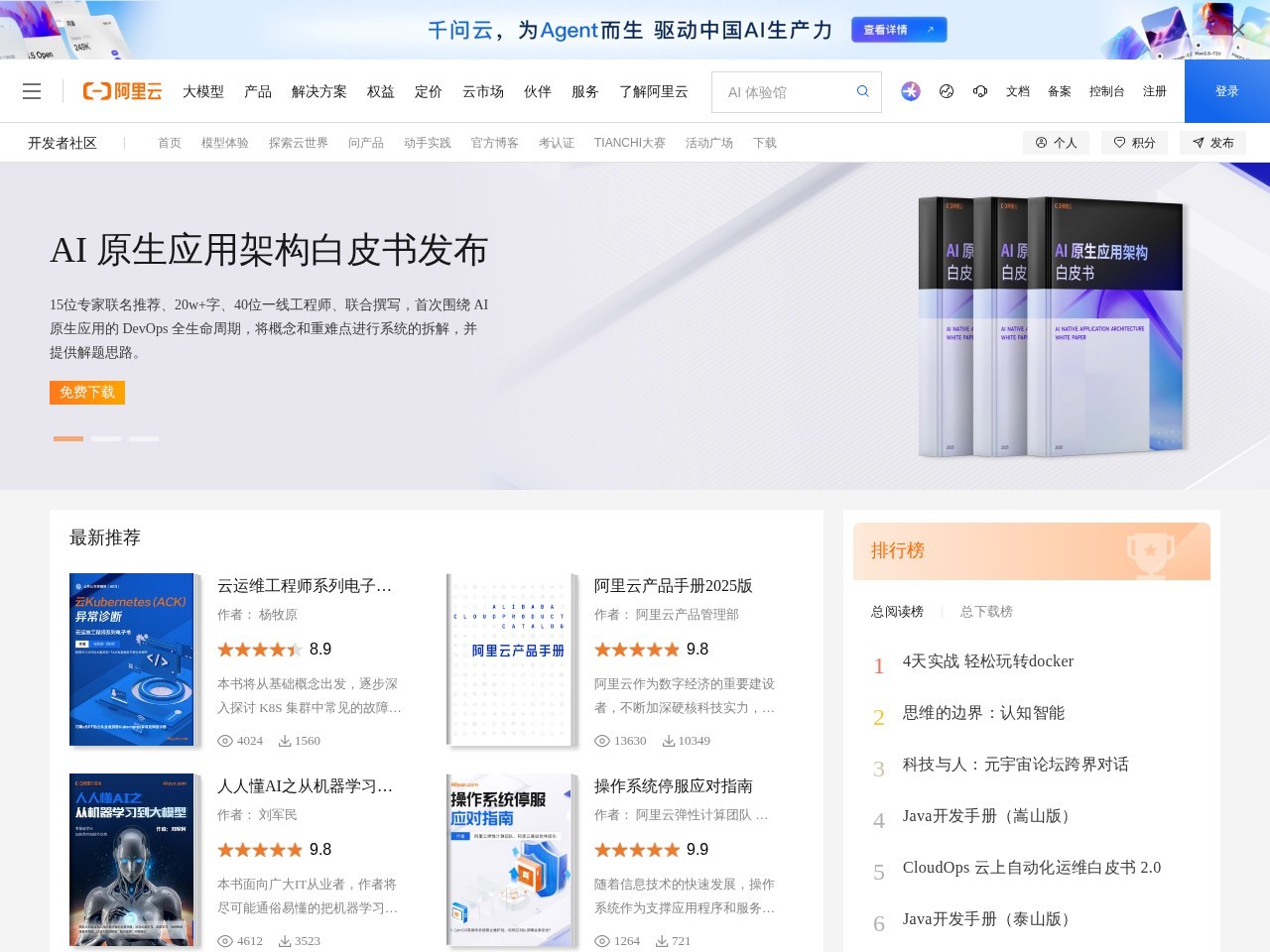Open ranking item Java开发手册（嵩山版）

990,816
